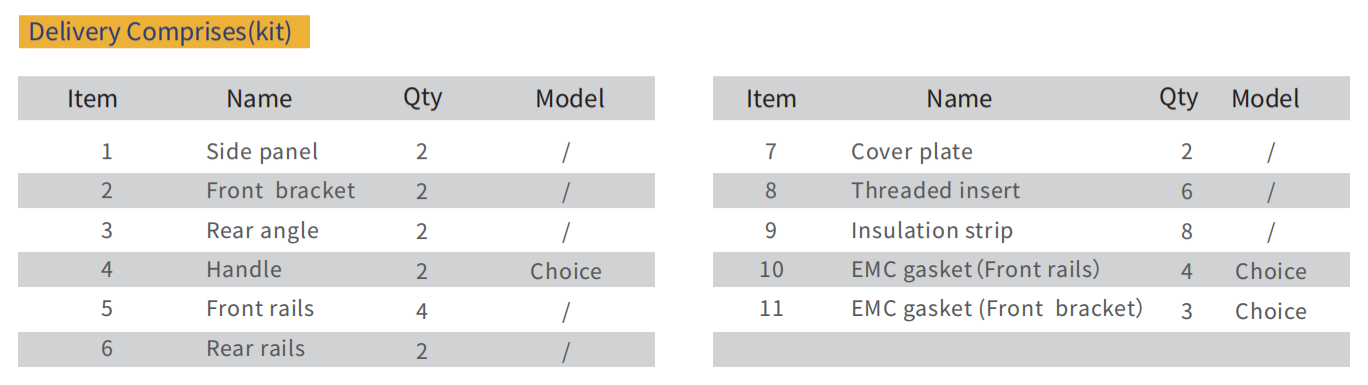Click the right table's Qty header
The image size is (1368, 385).
[x=1178, y=98]
